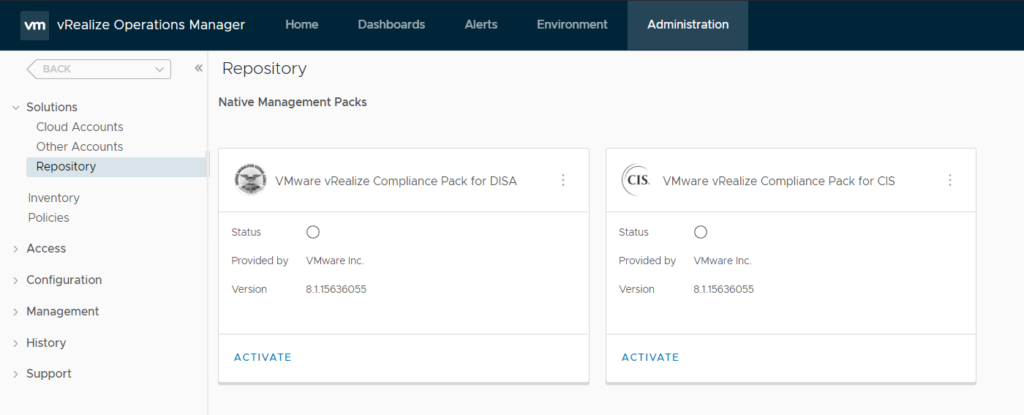Image resolution: width=1024 pixels, height=415 pixels.
Task: Open the Environment tab
Action: (x=572, y=25)
